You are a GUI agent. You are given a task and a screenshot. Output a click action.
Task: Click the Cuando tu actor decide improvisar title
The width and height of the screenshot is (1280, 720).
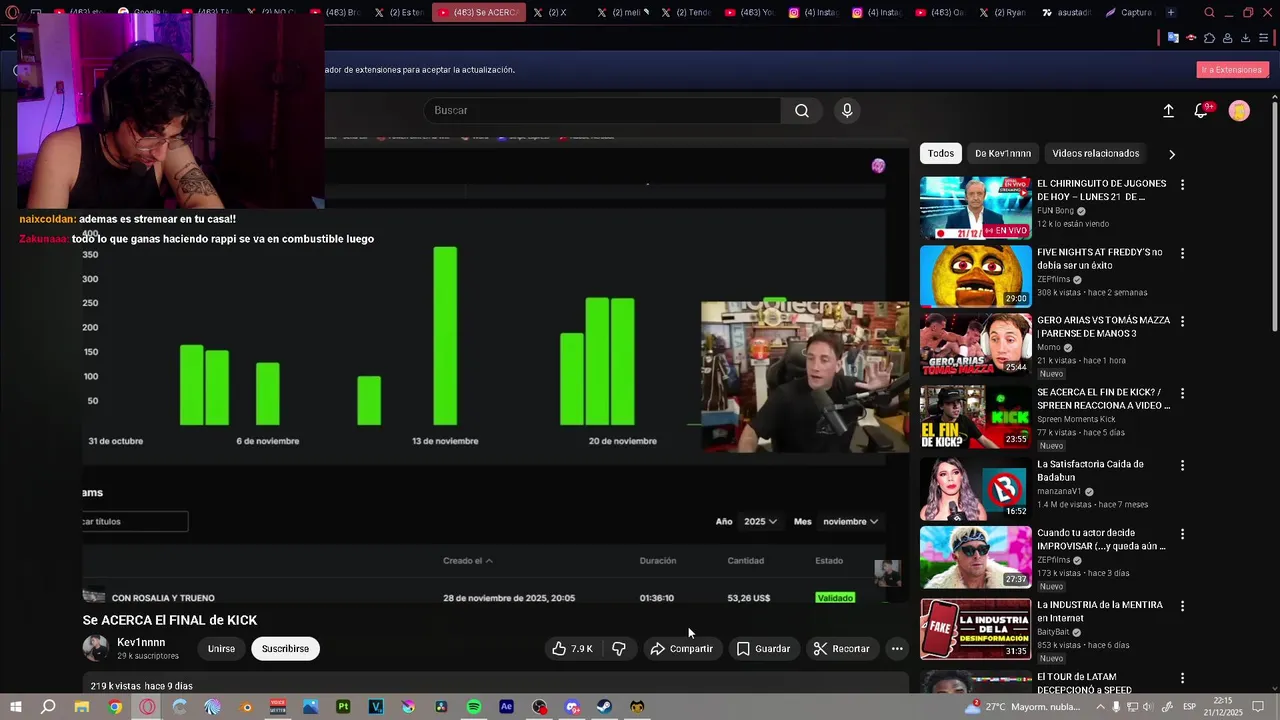pos(1101,540)
